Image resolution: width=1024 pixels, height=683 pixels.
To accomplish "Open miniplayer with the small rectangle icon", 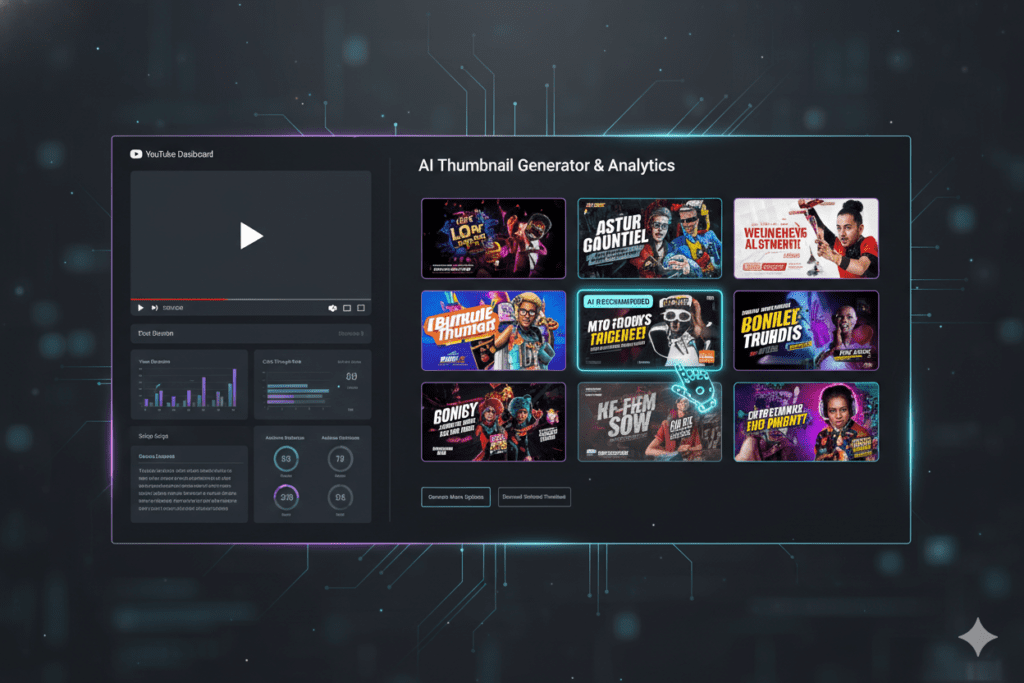I will (349, 308).
